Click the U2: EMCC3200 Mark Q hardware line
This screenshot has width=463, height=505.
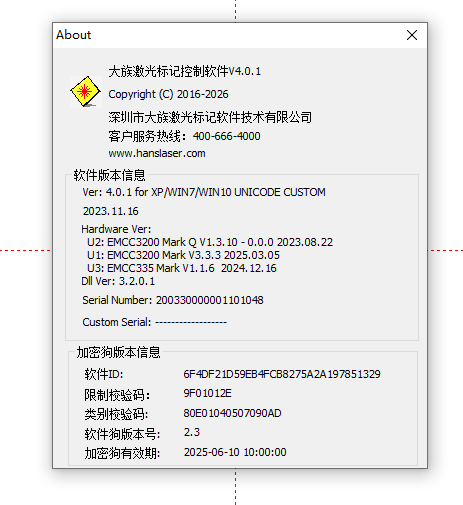[x=210, y=242]
